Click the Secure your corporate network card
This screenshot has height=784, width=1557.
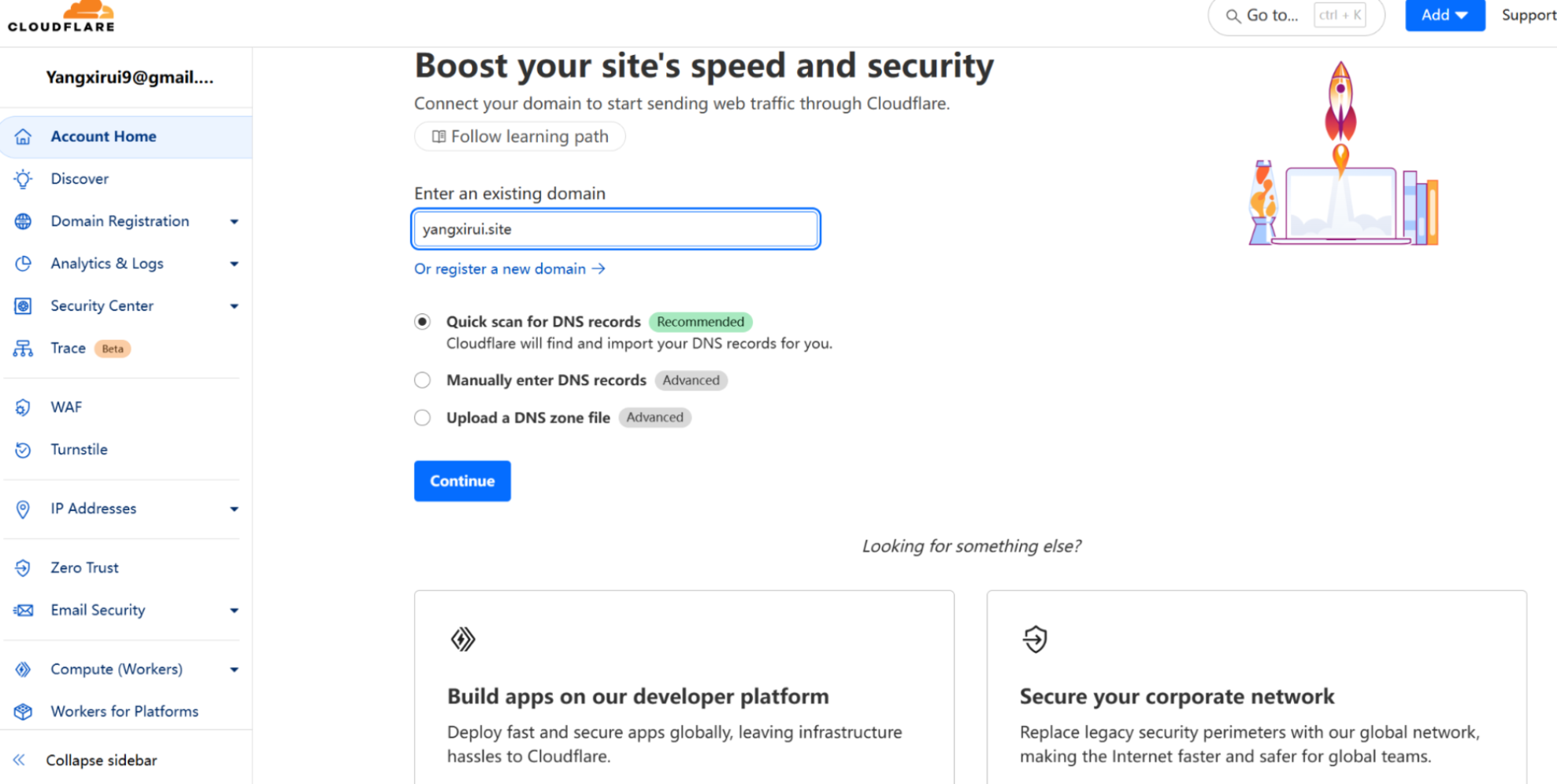[1256, 687]
